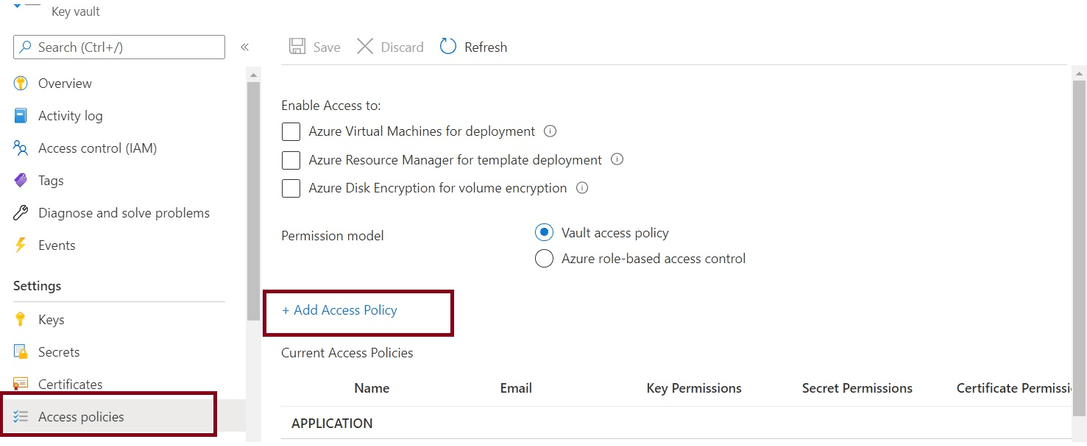Image resolution: width=1087 pixels, height=446 pixels.
Task: Click the Permission model label
Action: [332, 236]
